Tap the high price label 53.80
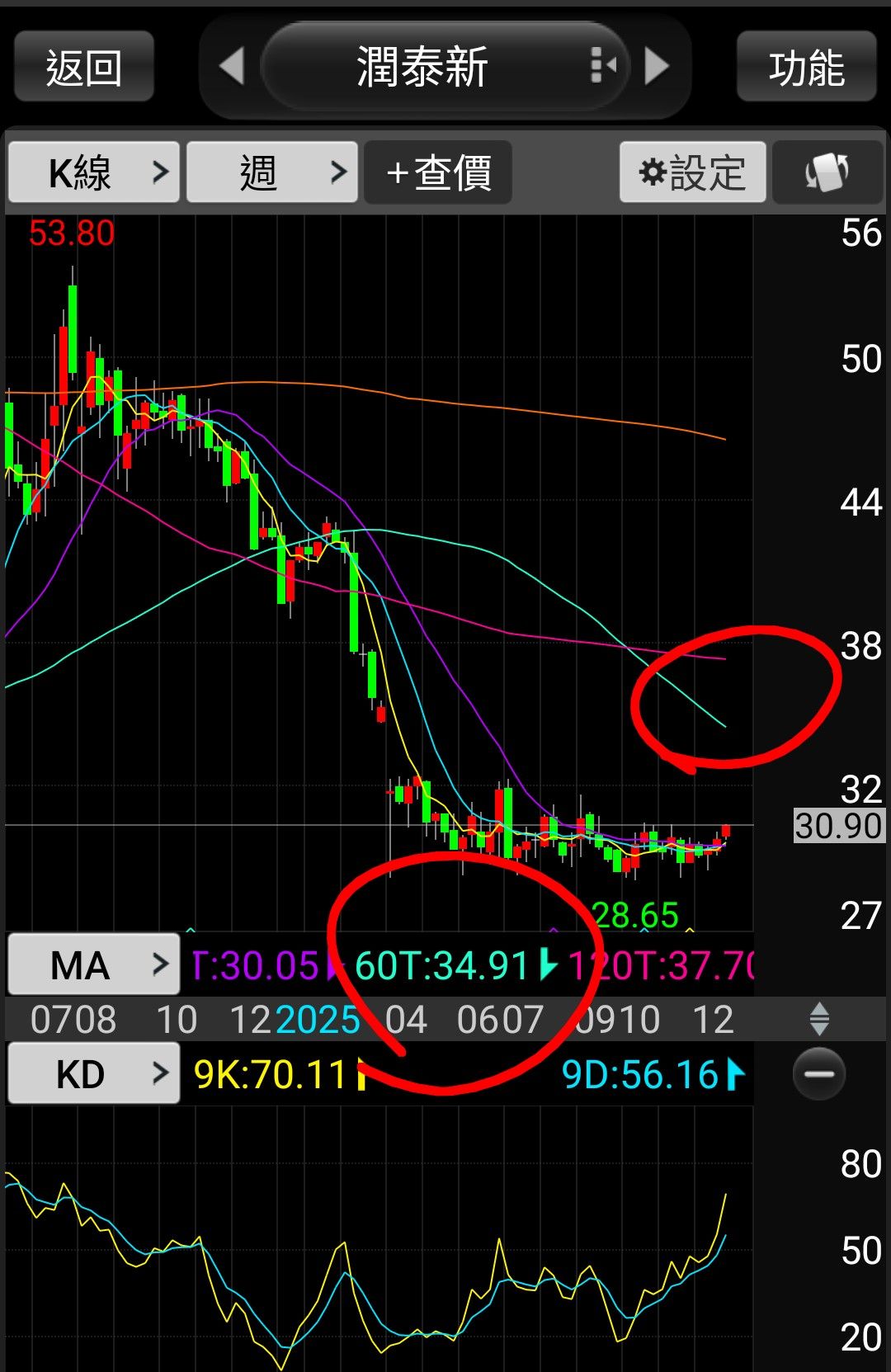Screen dimensions: 891x1372 [x=72, y=233]
